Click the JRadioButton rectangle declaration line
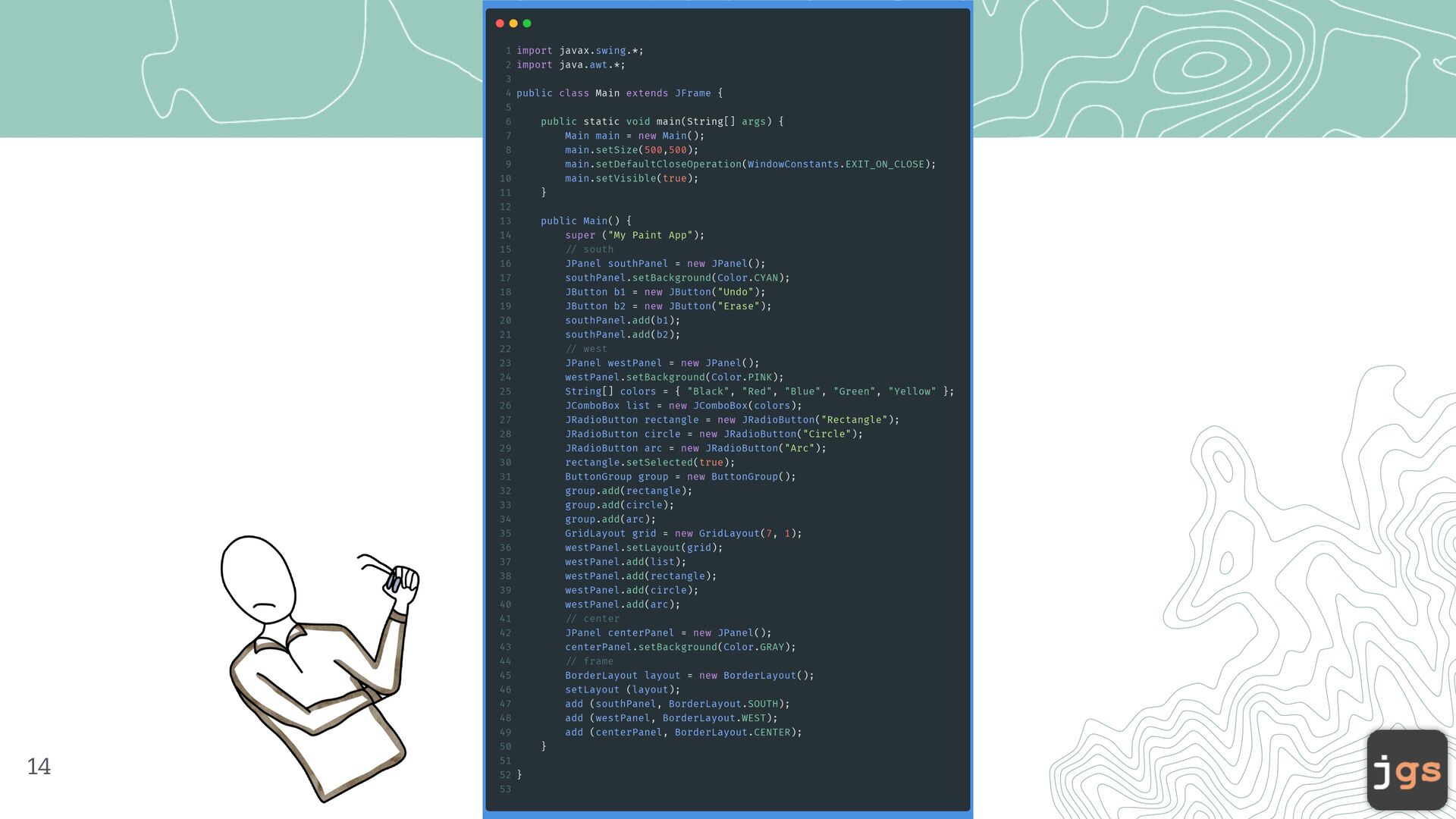The width and height of the screenshot is (1456, 819). [733, 420]
